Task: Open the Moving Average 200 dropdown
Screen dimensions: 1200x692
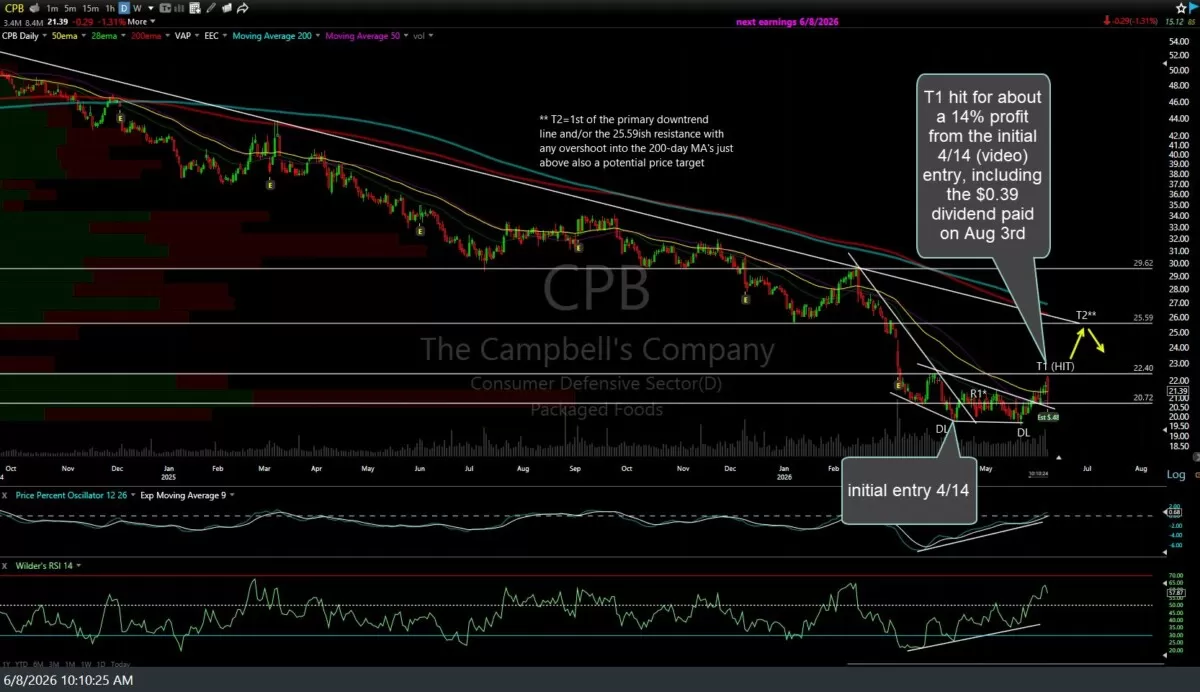Action: pos(276,36)
